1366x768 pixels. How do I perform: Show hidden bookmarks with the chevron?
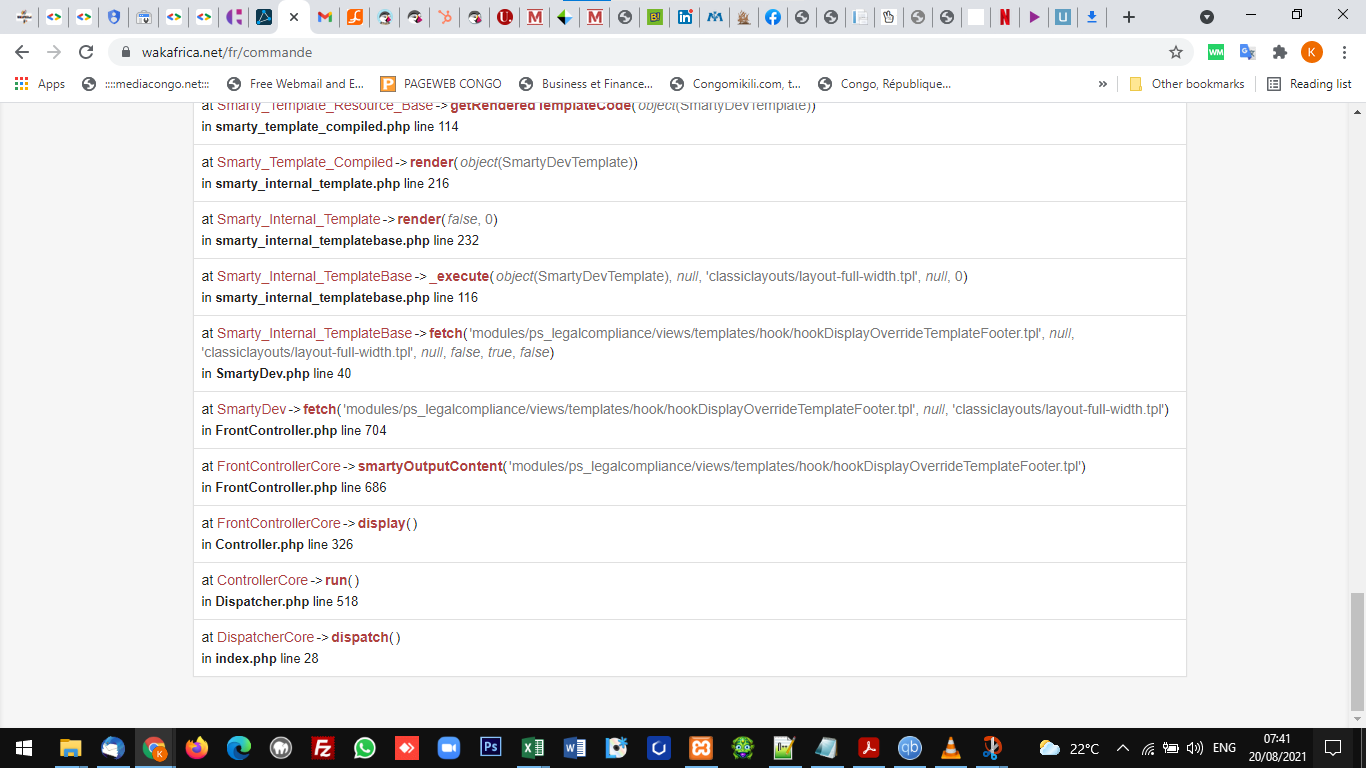point(1103,84)
